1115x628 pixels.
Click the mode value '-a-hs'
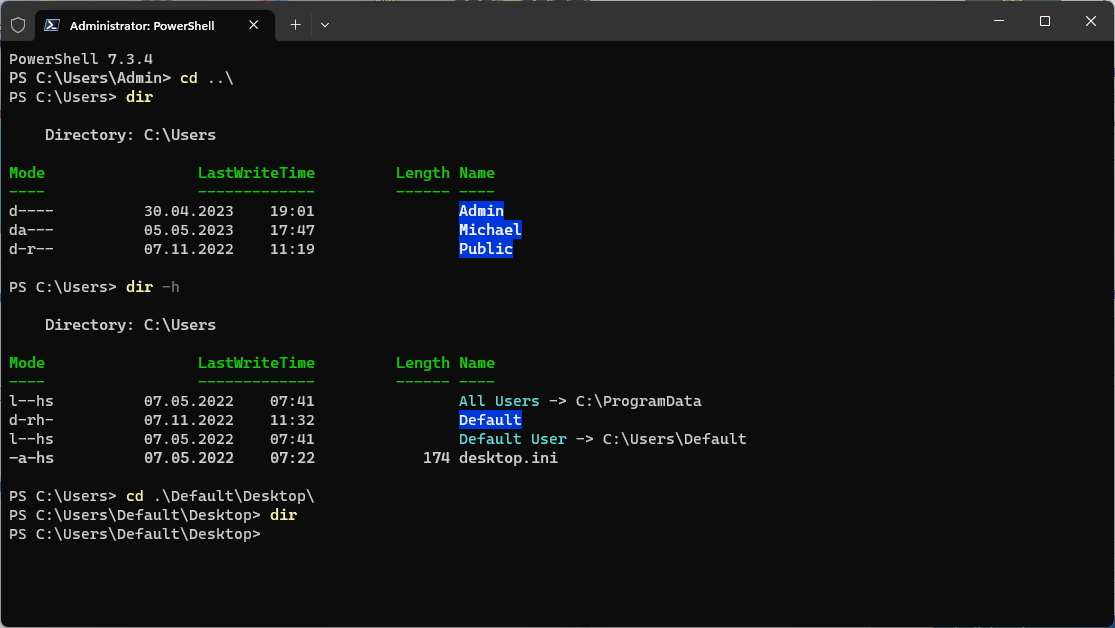[31, 458]
